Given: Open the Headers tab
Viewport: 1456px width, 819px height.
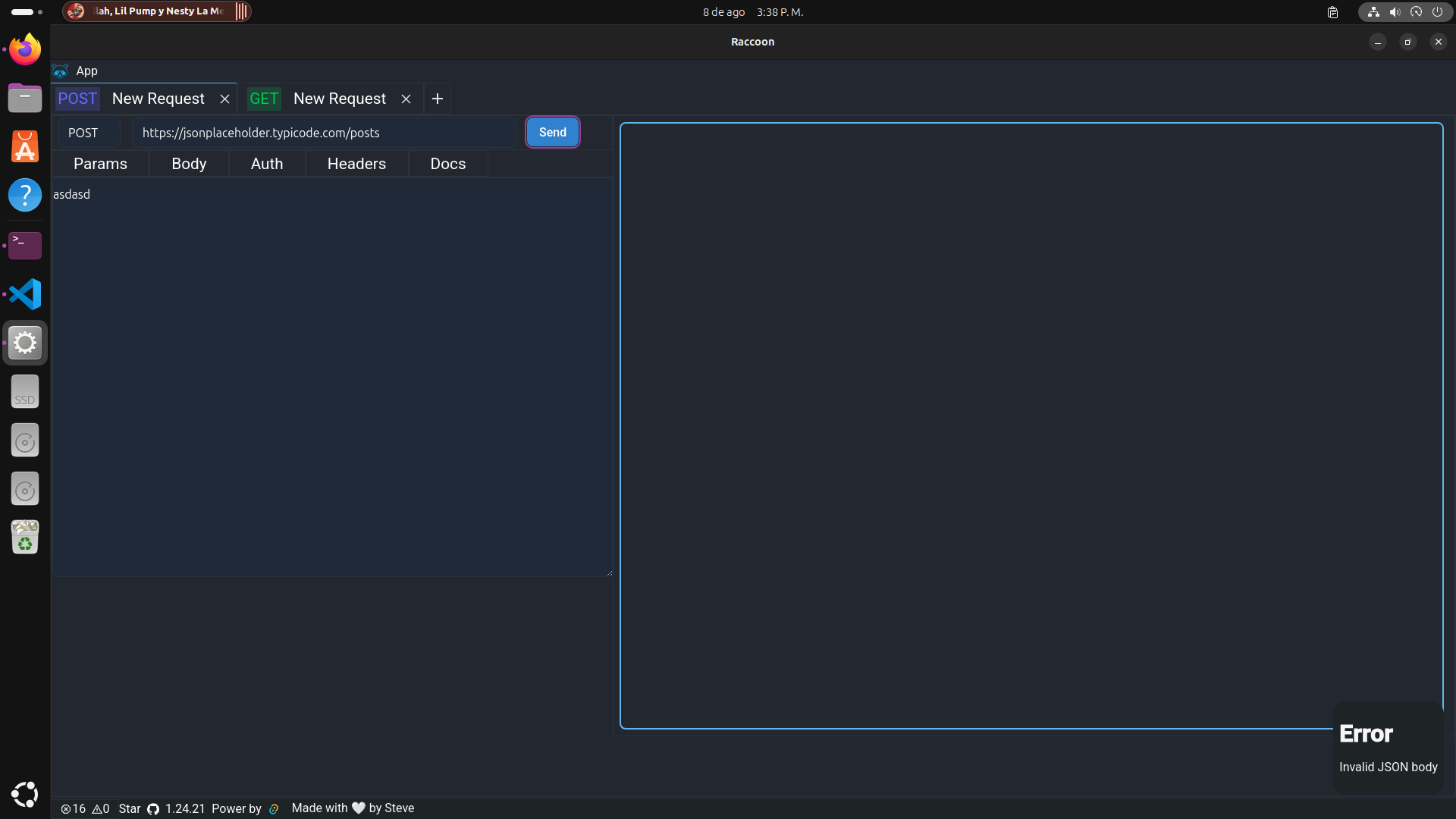Looking at the screenshot, I should (x=356, y=164).
